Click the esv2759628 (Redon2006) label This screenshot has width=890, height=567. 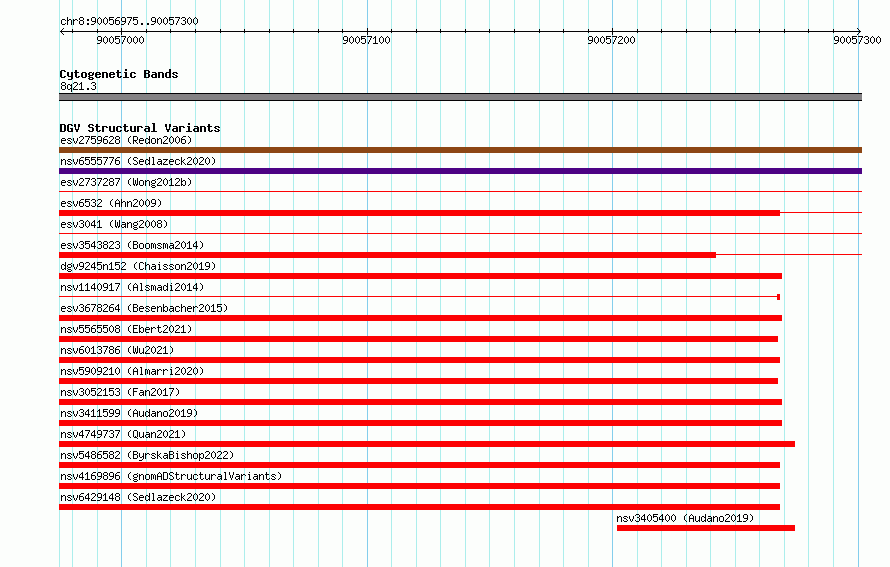click(x=126, y=140)
